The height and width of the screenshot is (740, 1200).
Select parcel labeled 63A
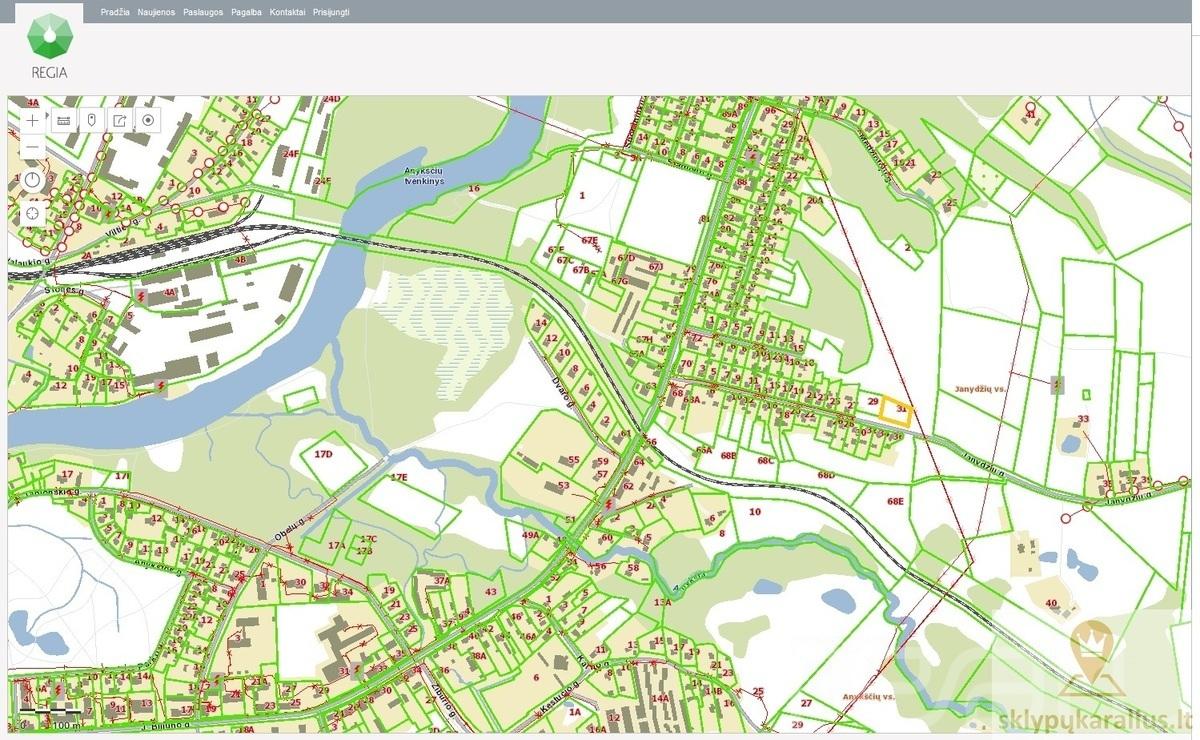click(x=691, y=399)
